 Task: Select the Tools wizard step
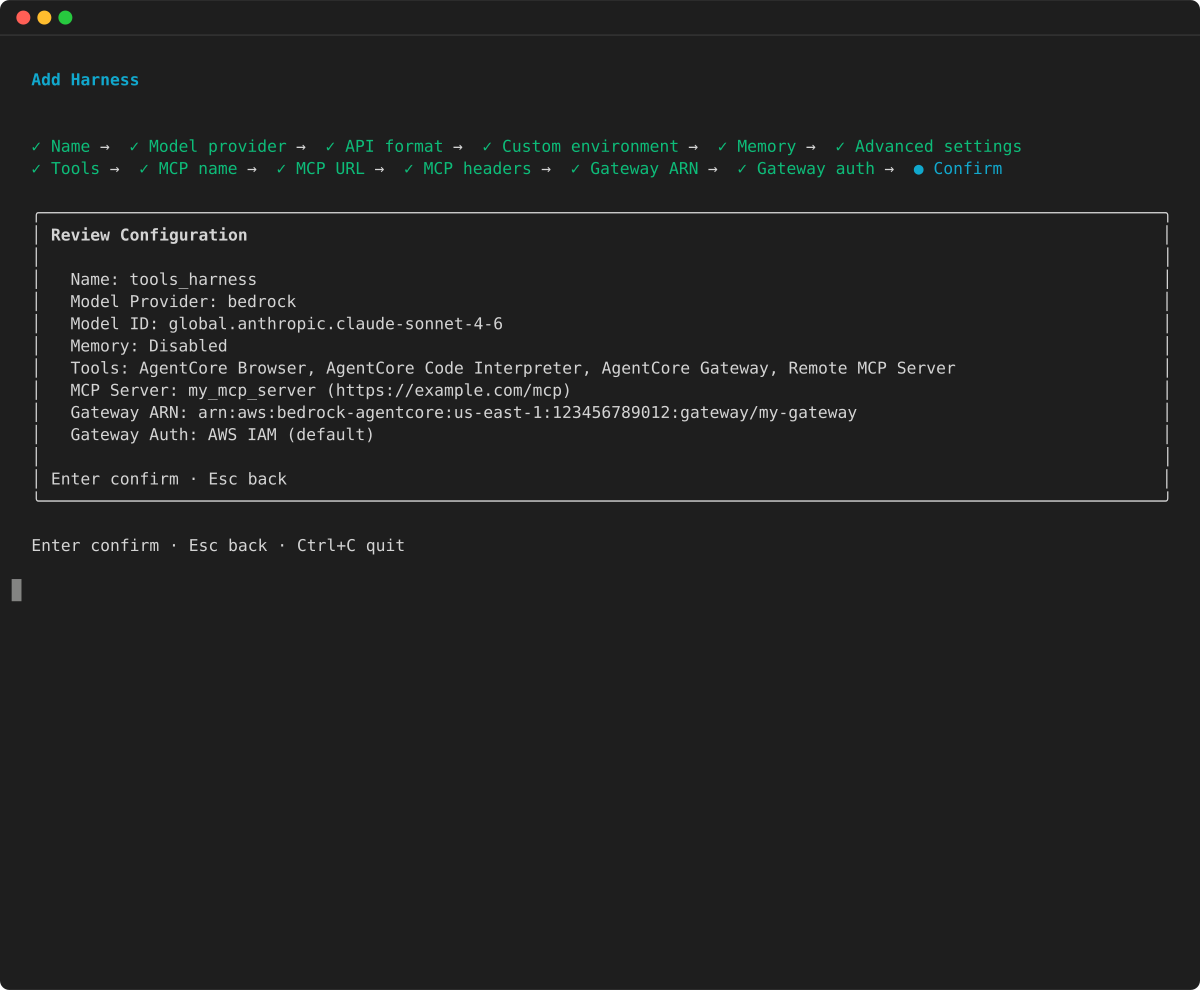(66, 169)
